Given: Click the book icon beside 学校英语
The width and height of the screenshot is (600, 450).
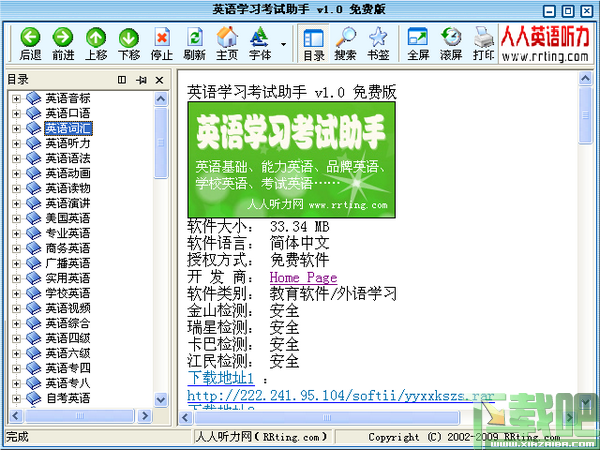Looking at the screenshot, I should click(x=34, y=293).
